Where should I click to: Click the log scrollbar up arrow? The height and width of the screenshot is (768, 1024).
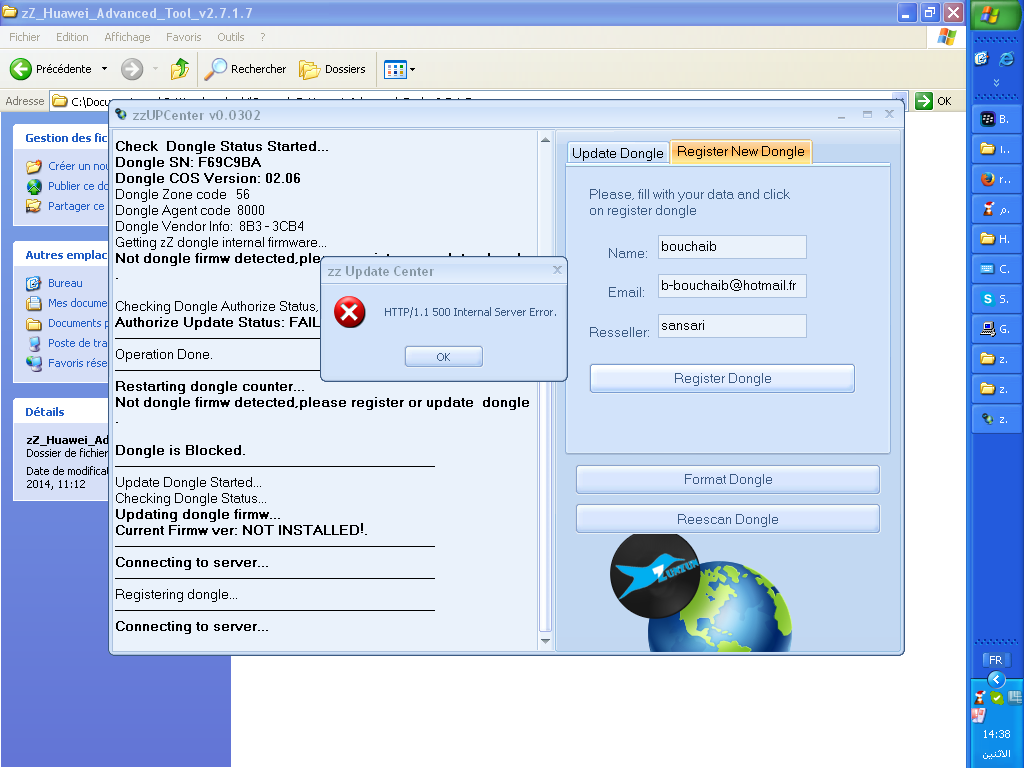(545, 140)
